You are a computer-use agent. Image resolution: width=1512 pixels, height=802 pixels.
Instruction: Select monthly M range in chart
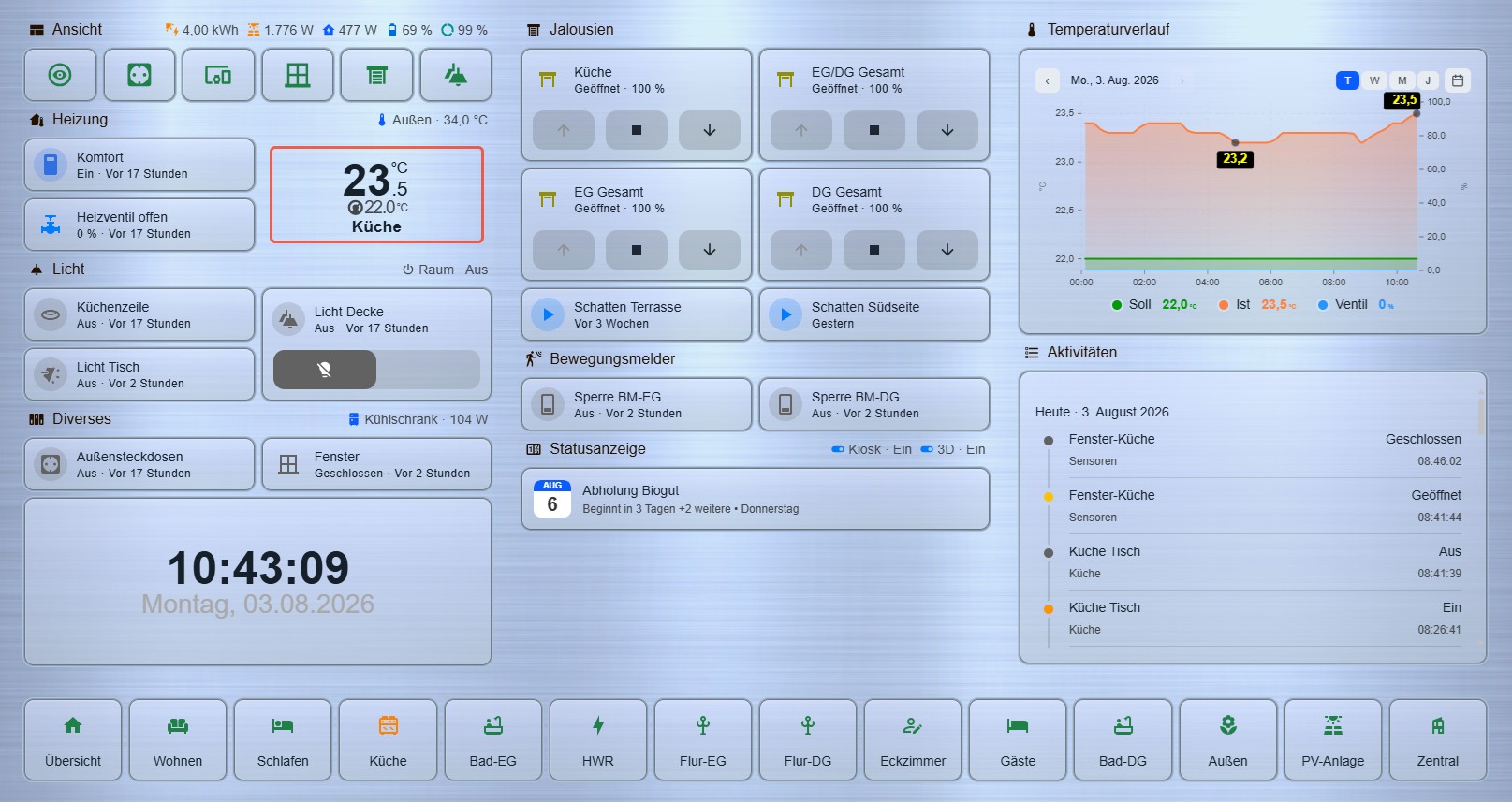coord(1402,80)
